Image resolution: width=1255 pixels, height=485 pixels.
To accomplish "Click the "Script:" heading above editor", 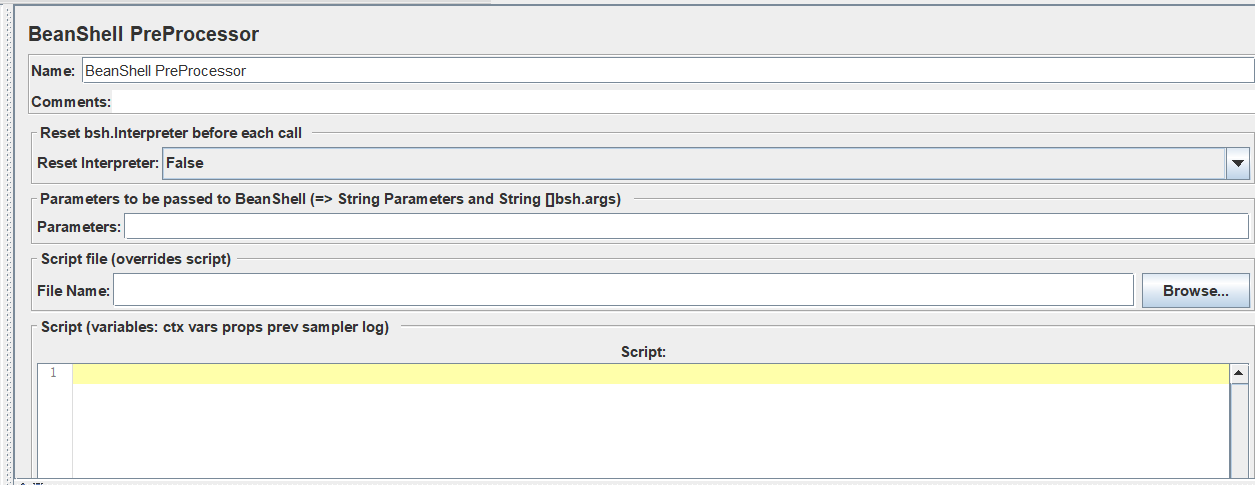I will [x=643, y=352].
